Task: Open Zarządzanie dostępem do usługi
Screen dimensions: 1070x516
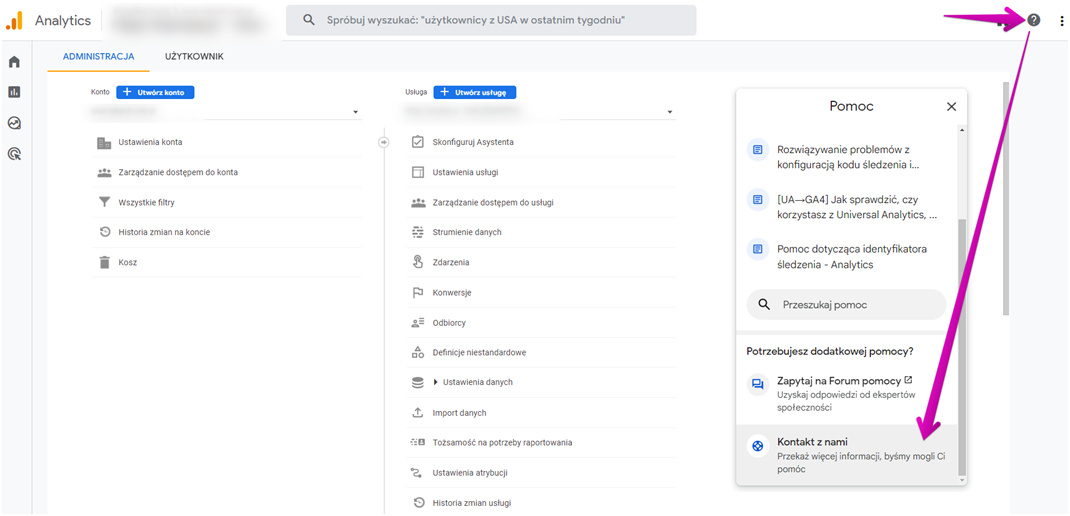Action: 493,203
